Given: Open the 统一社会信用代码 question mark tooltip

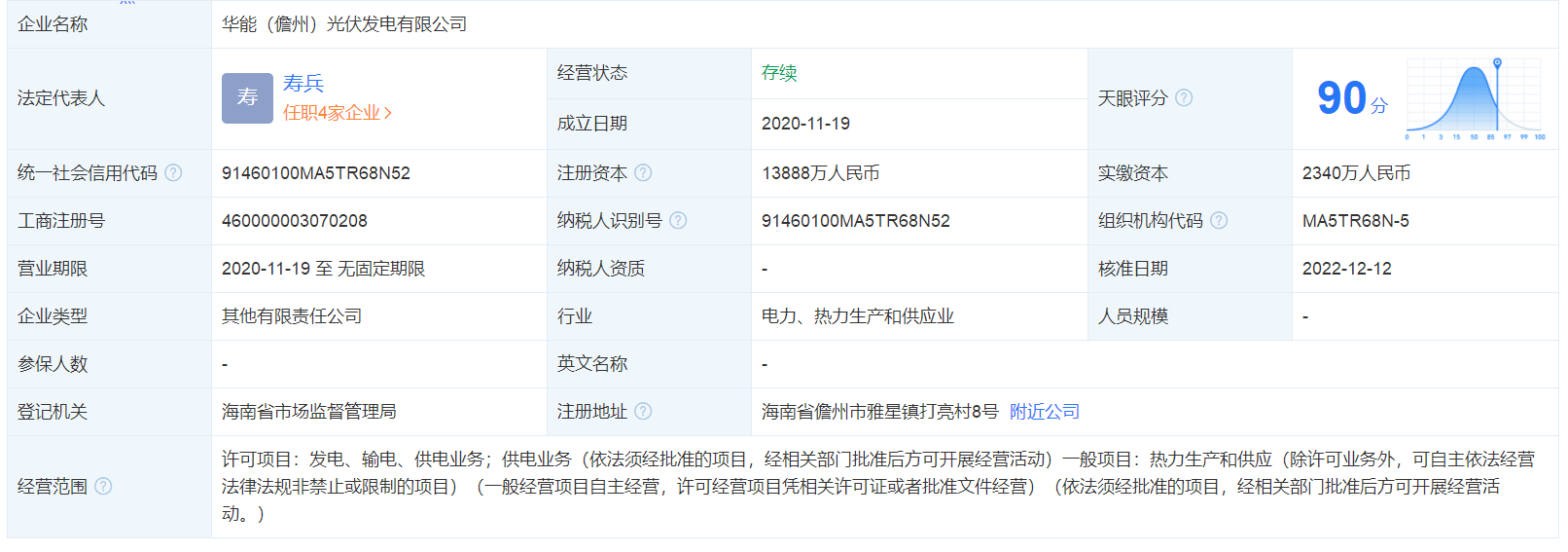Looking at the screenshot, I should (173, 173).
